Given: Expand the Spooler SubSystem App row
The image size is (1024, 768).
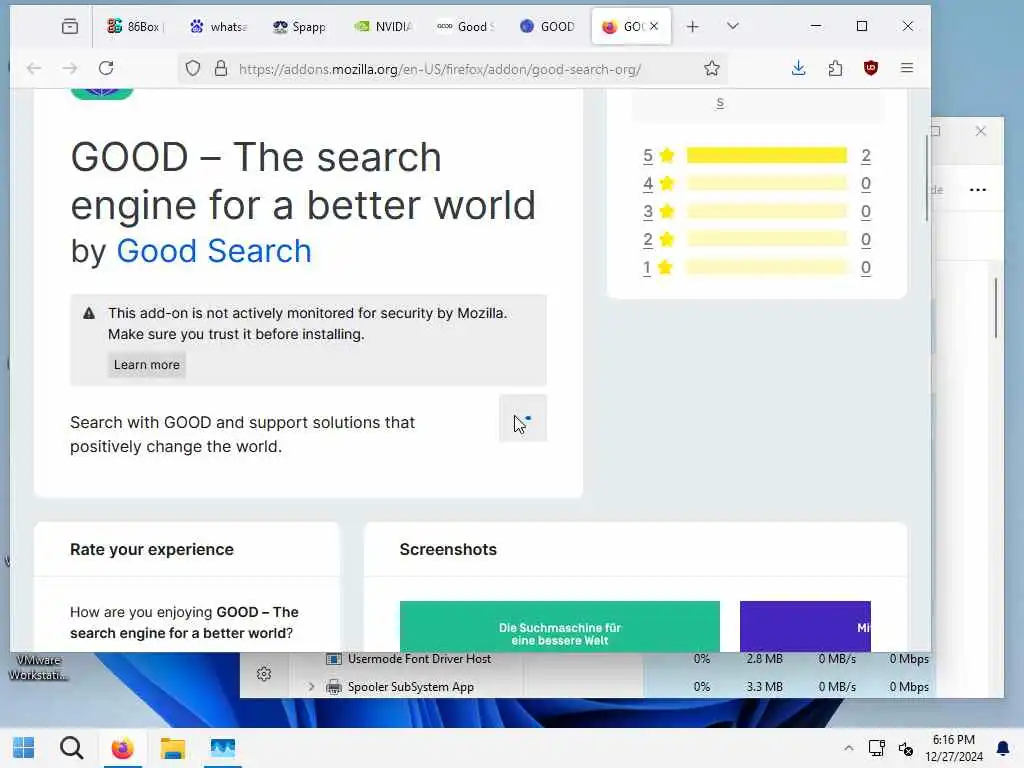Looking at the screenshot, I should point(312,686).
